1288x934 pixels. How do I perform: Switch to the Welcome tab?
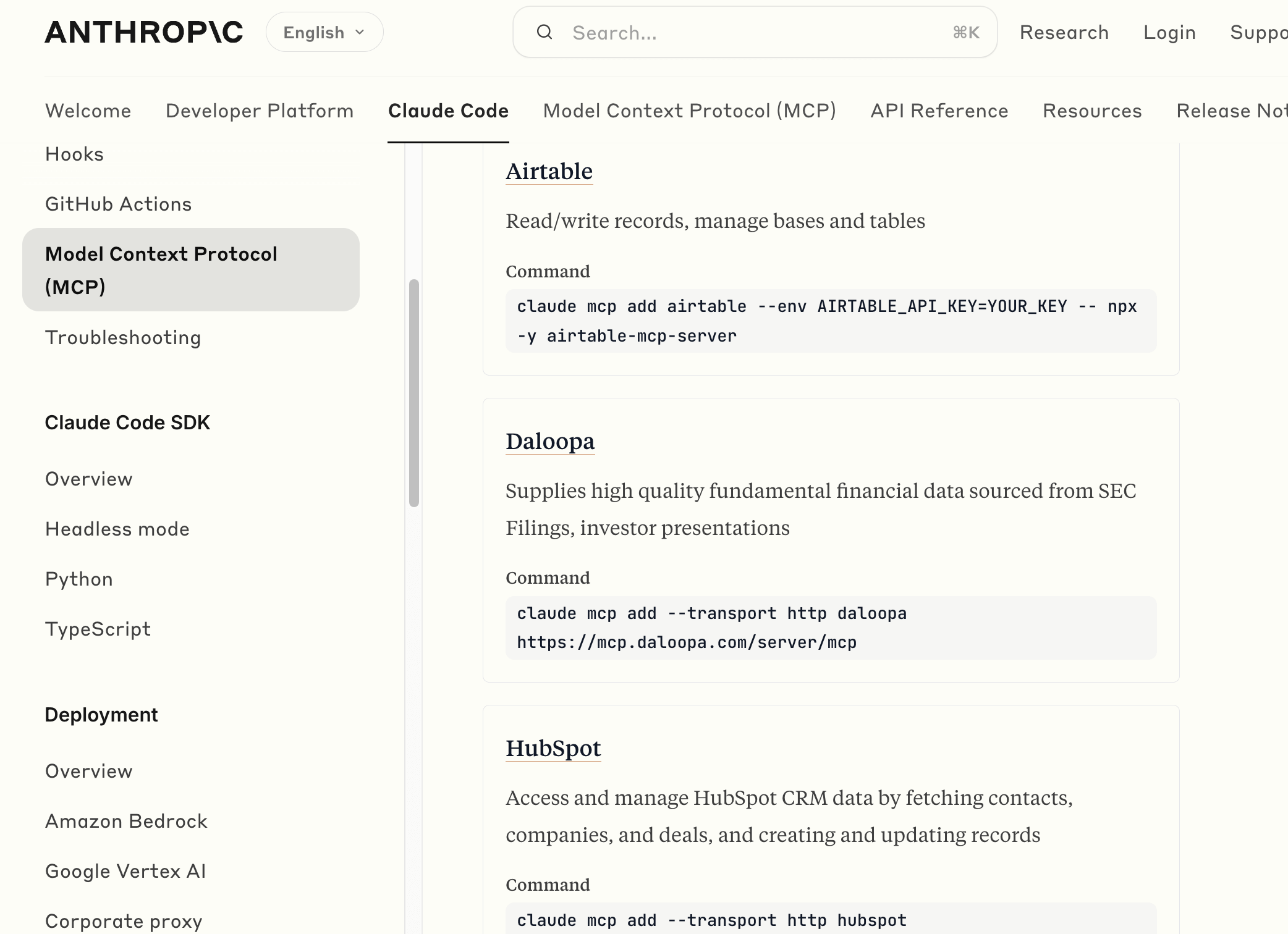tap(88, 111)
